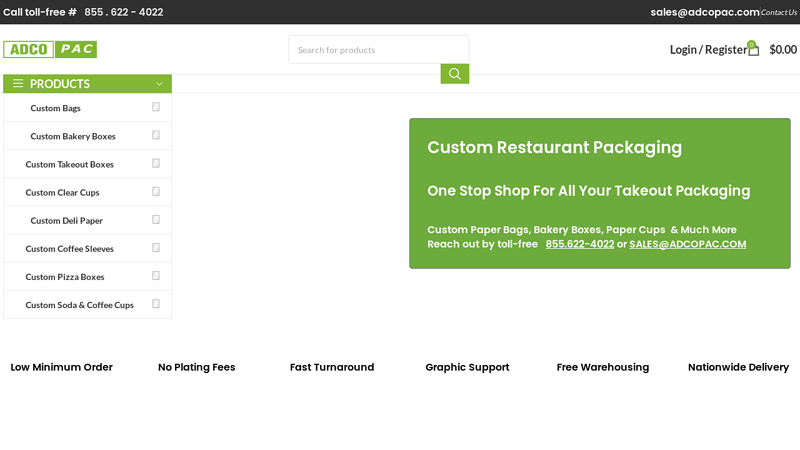Collapse the PRODUCTS menu chevron
The width and height of the screenshot is (800, 450).
(x=159, y=84)
